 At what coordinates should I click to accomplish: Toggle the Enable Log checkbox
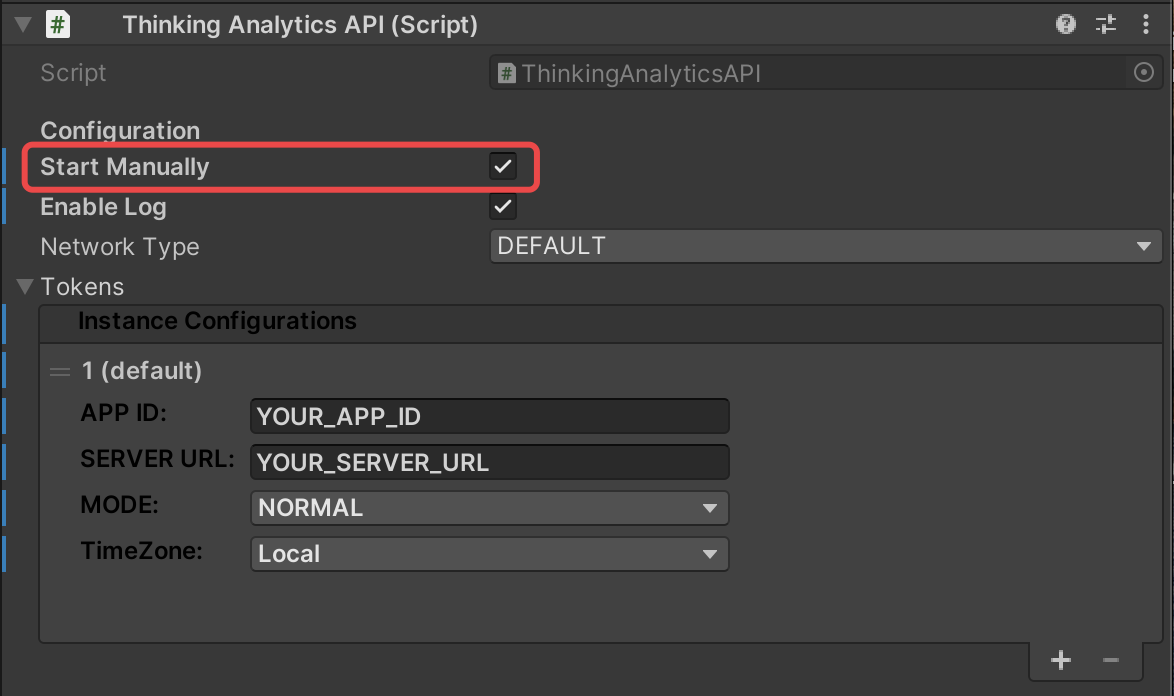tap(503, 206)
